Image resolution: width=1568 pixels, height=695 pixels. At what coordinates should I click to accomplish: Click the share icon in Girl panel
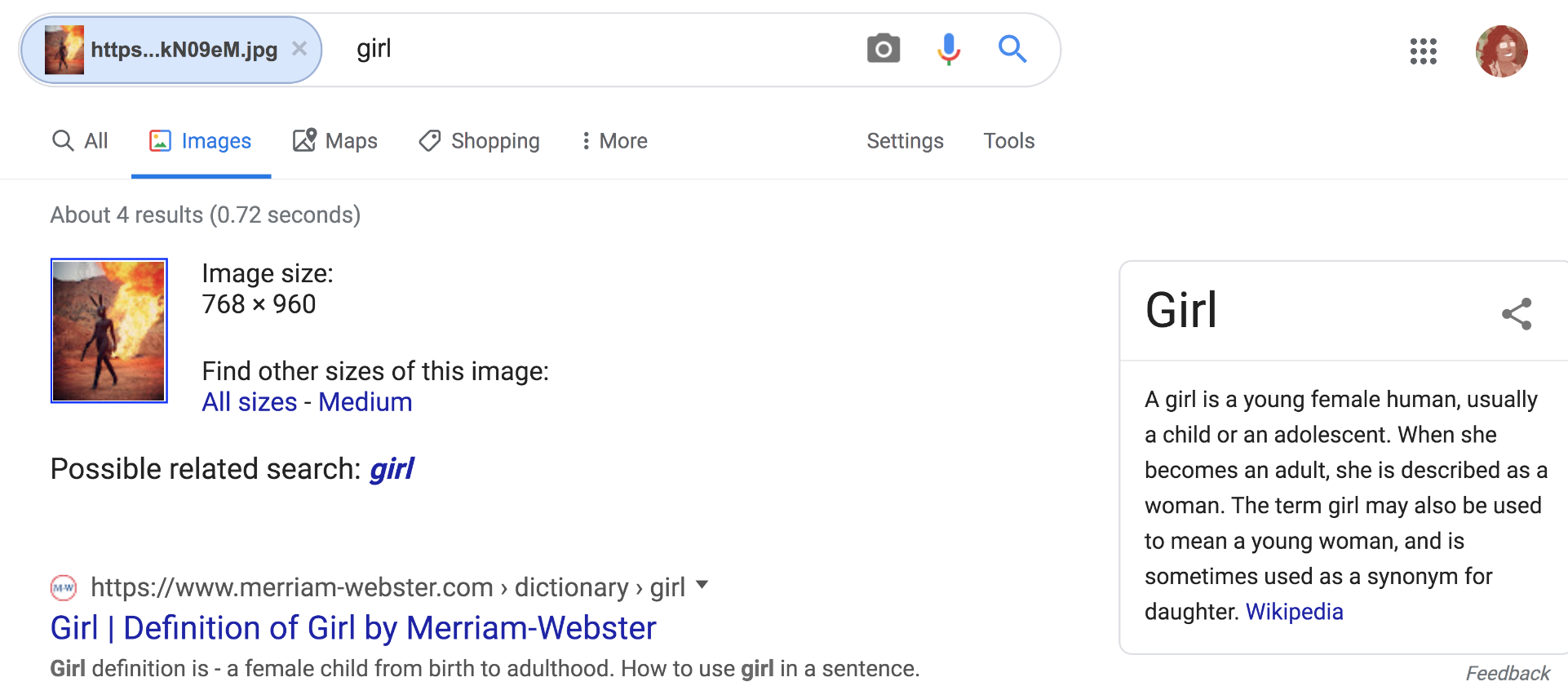[x=1517, y=313]
